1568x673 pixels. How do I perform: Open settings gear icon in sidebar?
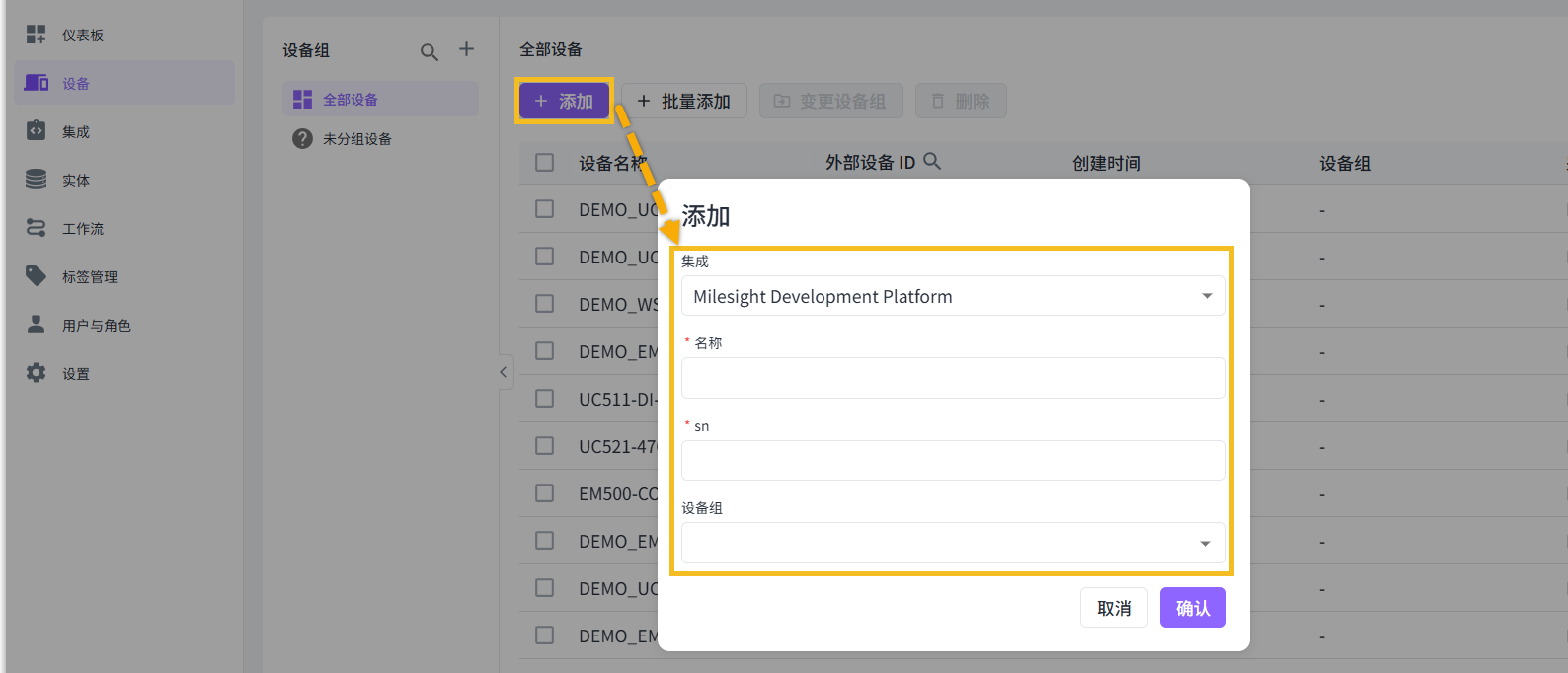pos(36,373)
